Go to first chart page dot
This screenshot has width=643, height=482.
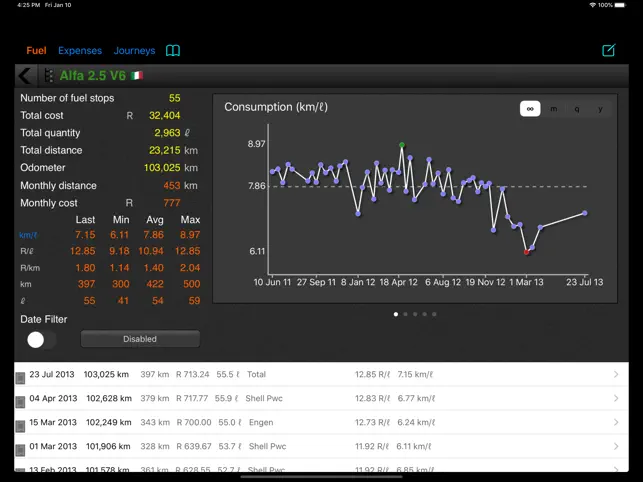pyautogui.click(x=396, y=314)
